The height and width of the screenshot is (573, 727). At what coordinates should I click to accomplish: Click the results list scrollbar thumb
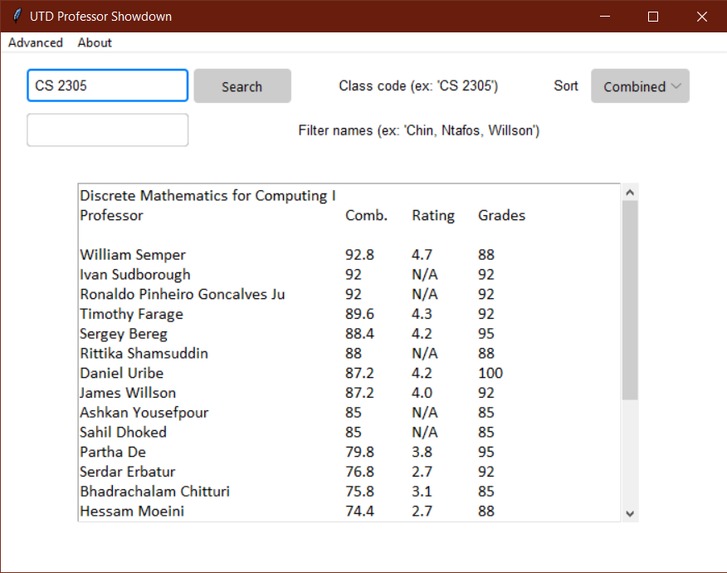(x=630, y=299)
